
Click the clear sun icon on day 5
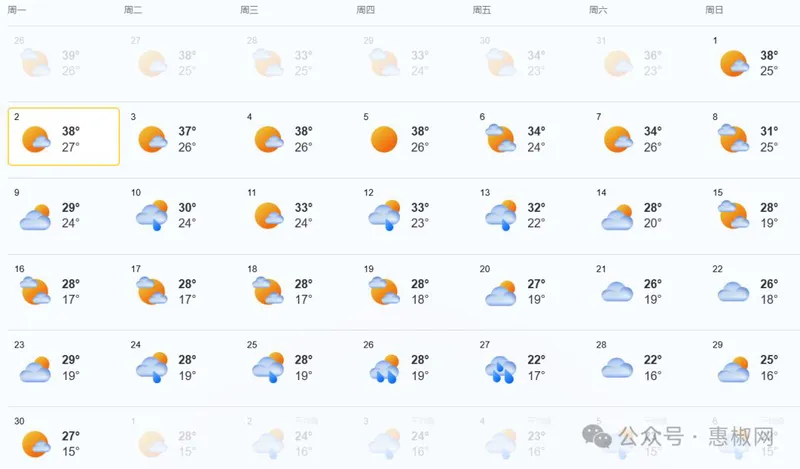click(x=384, y=139)
